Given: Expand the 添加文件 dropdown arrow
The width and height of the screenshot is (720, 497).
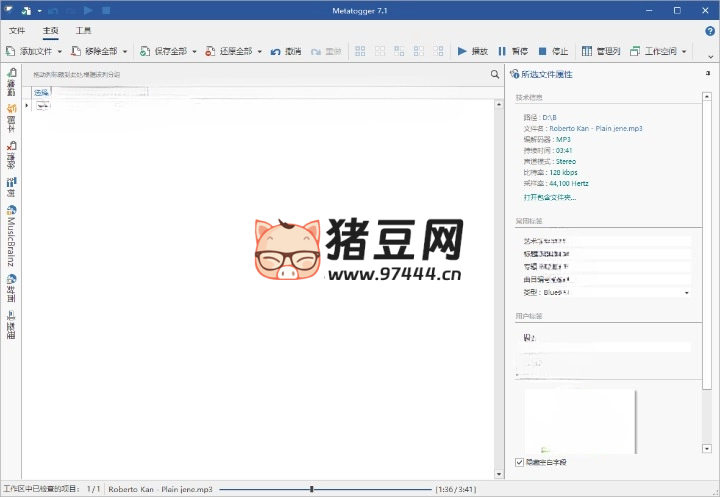Looking at the screenshot, I should (x=60, y=51).
